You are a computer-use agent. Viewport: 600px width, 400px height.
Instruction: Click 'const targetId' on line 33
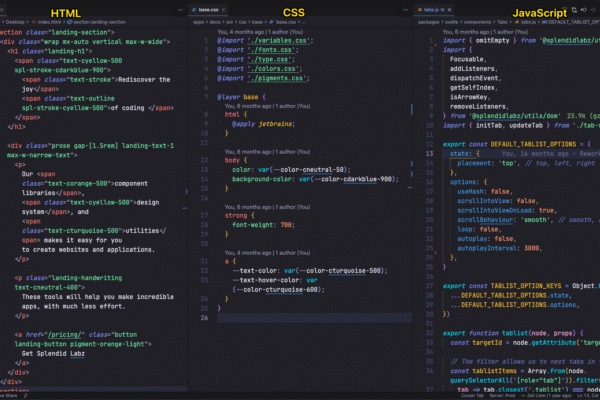(476, 343)
